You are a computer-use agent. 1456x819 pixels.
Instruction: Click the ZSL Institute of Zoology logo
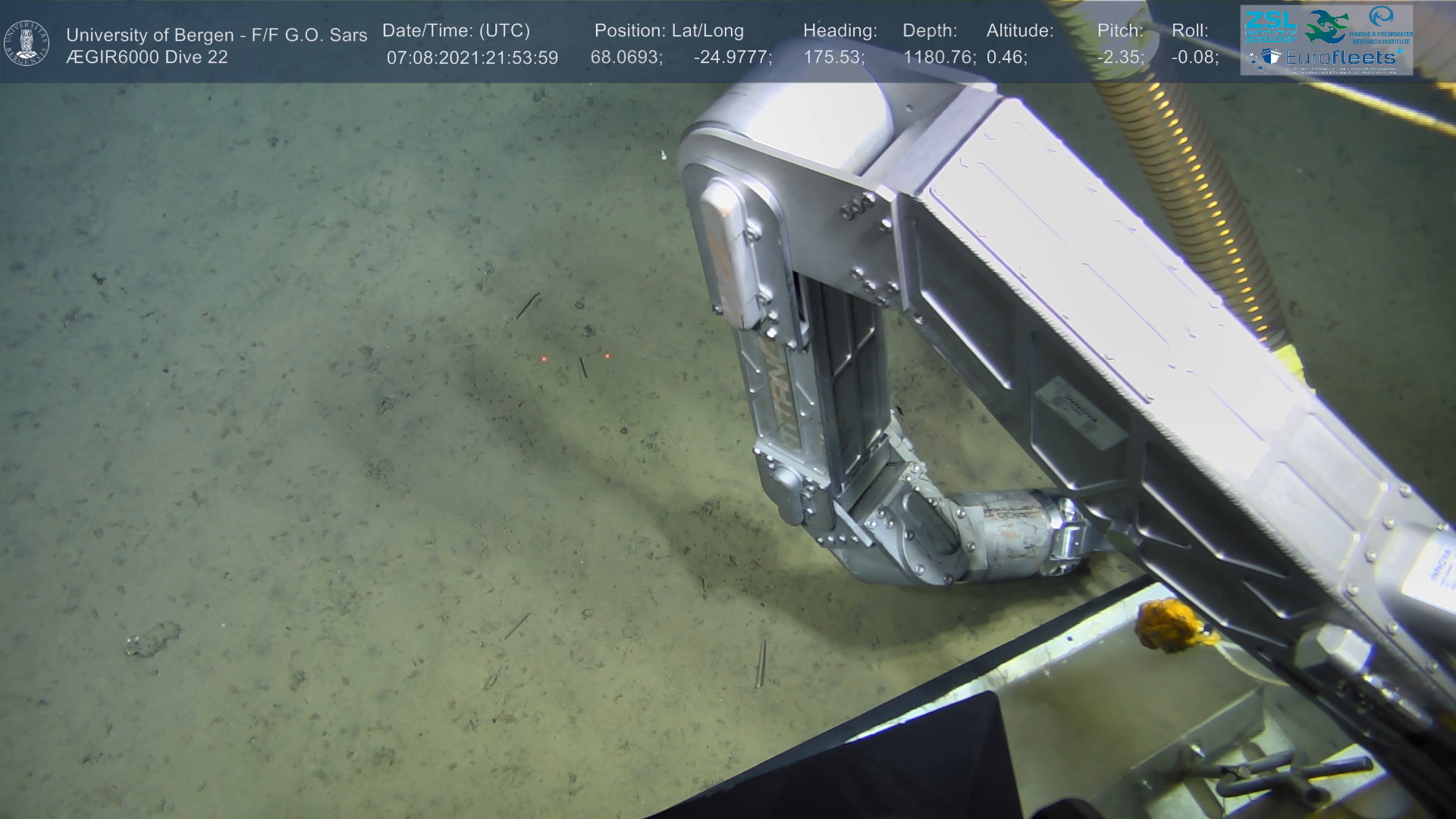pyautogui.click(x=1270, y=27)
